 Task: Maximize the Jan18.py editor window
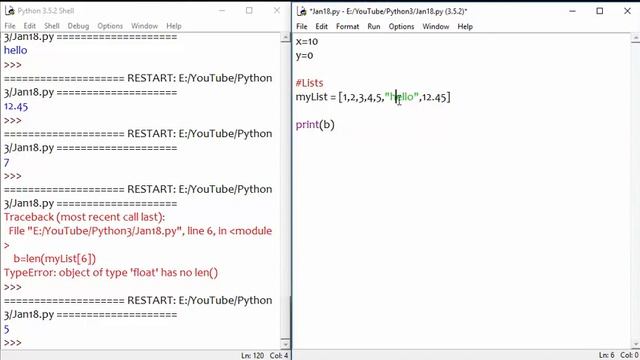click(x=600, y=11)
